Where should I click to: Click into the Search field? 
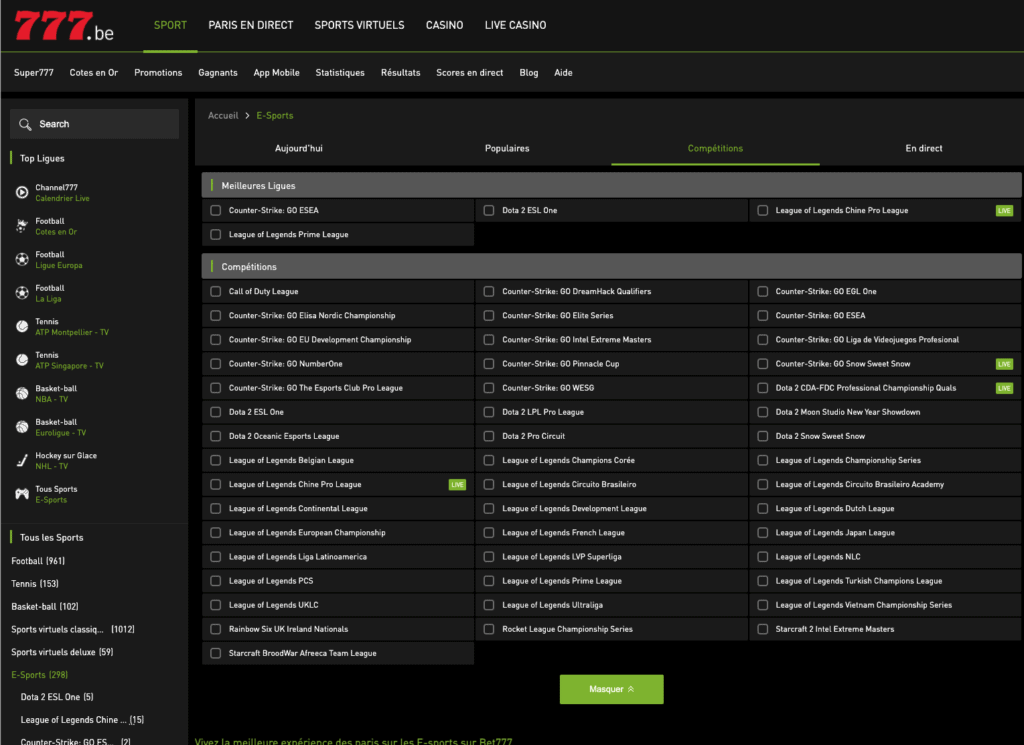(x=94, y=124)
